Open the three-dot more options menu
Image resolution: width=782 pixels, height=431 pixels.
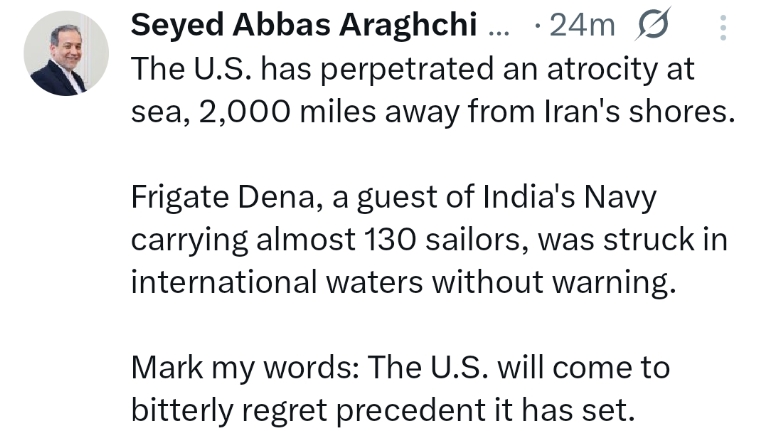pyautogui.click(x=722, y=27)
